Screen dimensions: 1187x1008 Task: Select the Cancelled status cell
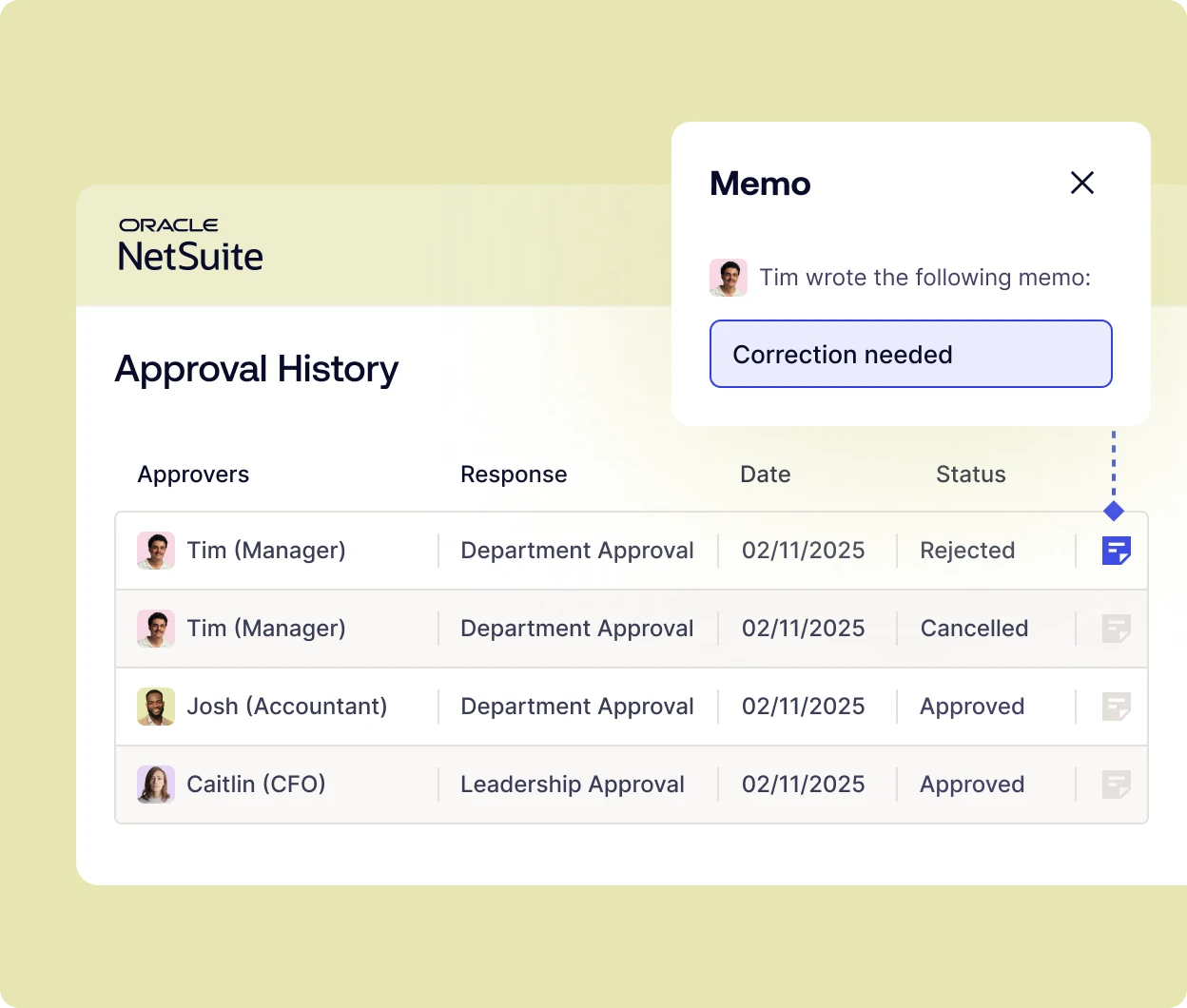(x=974, y=629)
